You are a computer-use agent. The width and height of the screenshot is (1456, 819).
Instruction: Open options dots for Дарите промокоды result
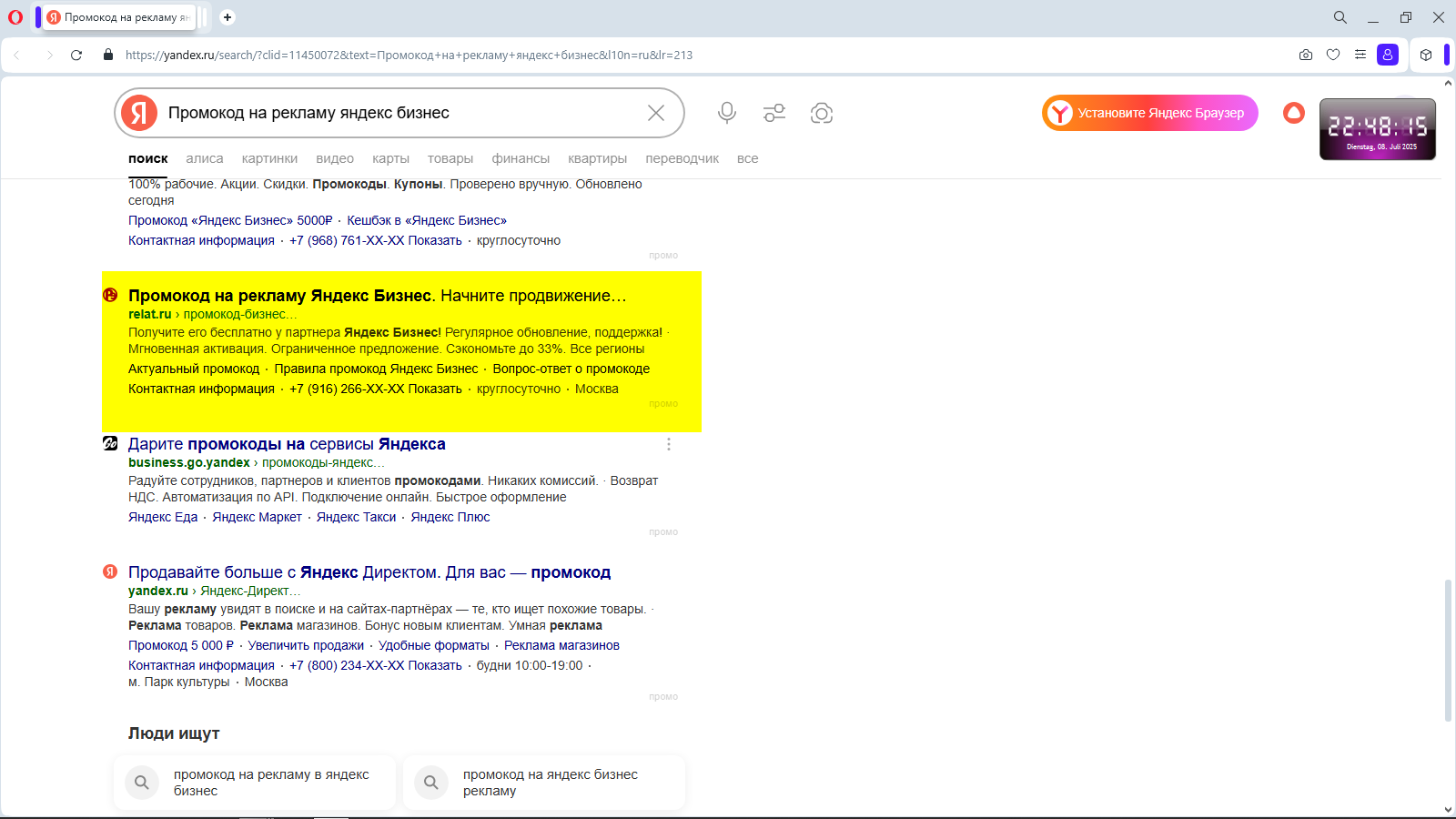coord(669,444)
